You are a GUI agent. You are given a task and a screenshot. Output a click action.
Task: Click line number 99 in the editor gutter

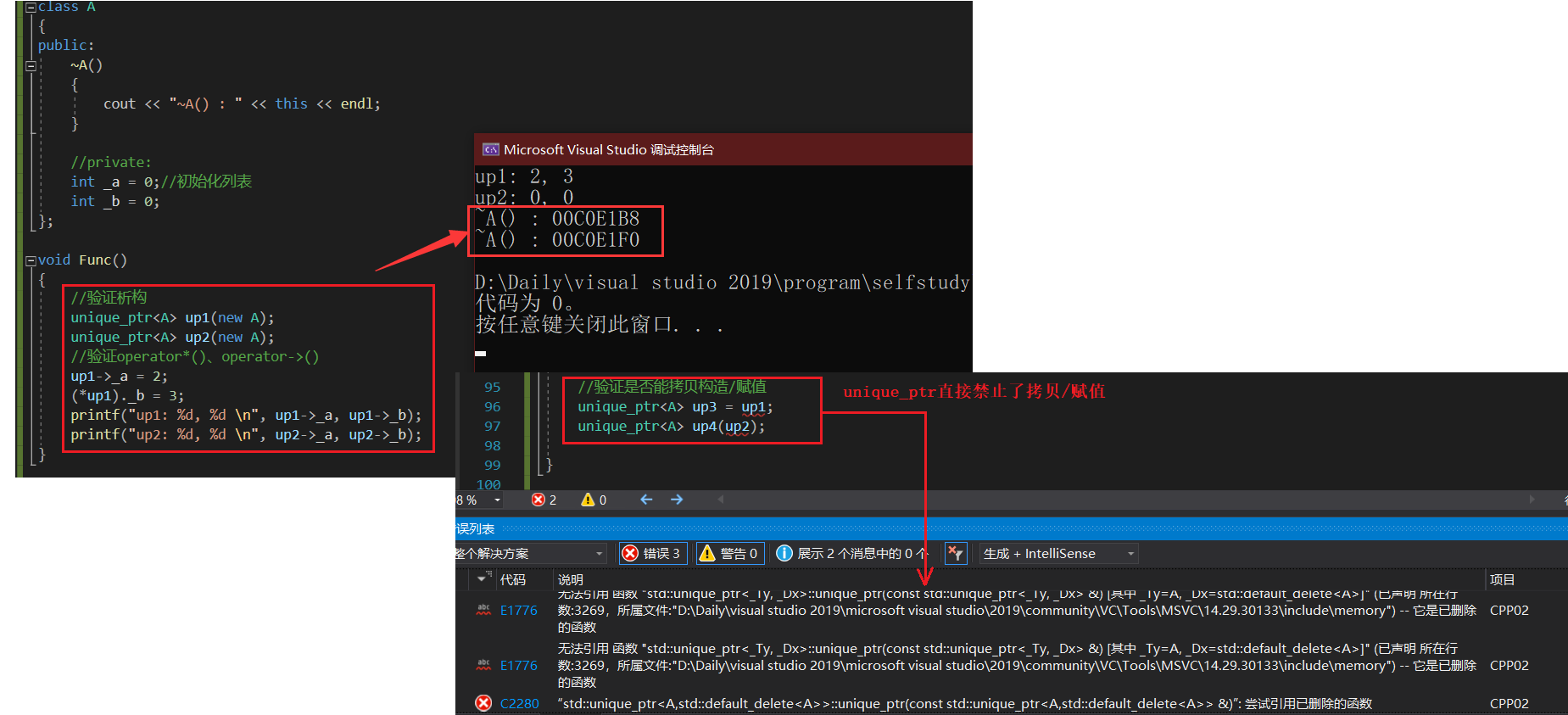pyautogui.click(x=493, y=466)
